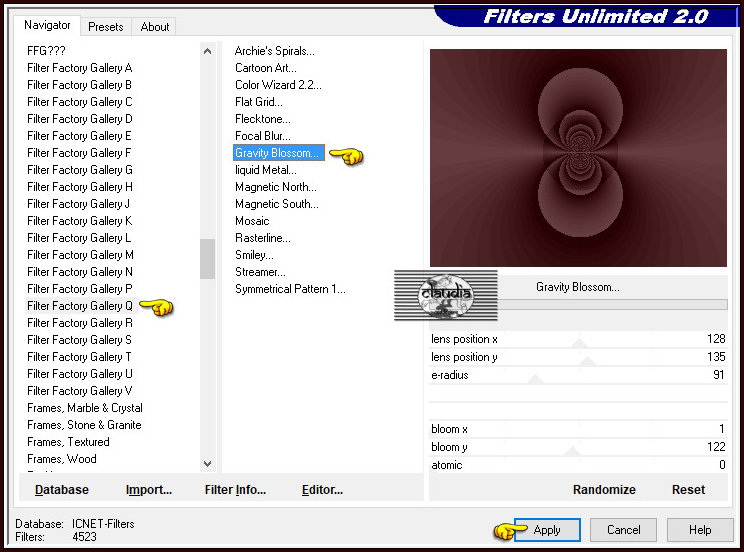The image size is (744, 552).
Task: Open the Database button
Action: click(x=62, y=489)
